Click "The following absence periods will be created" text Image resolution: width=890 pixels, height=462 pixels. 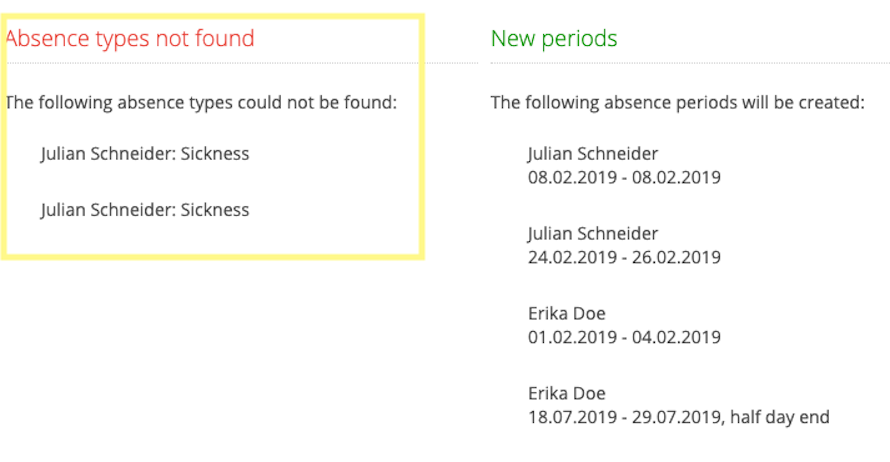click(x=678, y=103)
